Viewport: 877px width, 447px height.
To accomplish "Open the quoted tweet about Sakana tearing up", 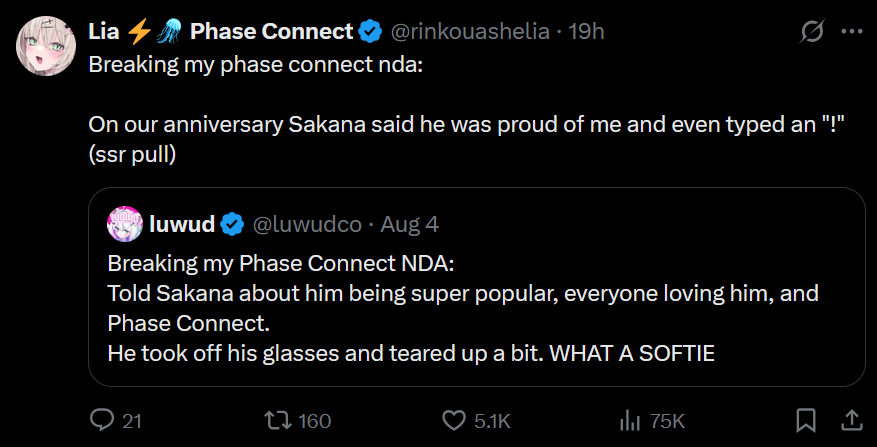I will pyautogui.click(x=460, y=310).
